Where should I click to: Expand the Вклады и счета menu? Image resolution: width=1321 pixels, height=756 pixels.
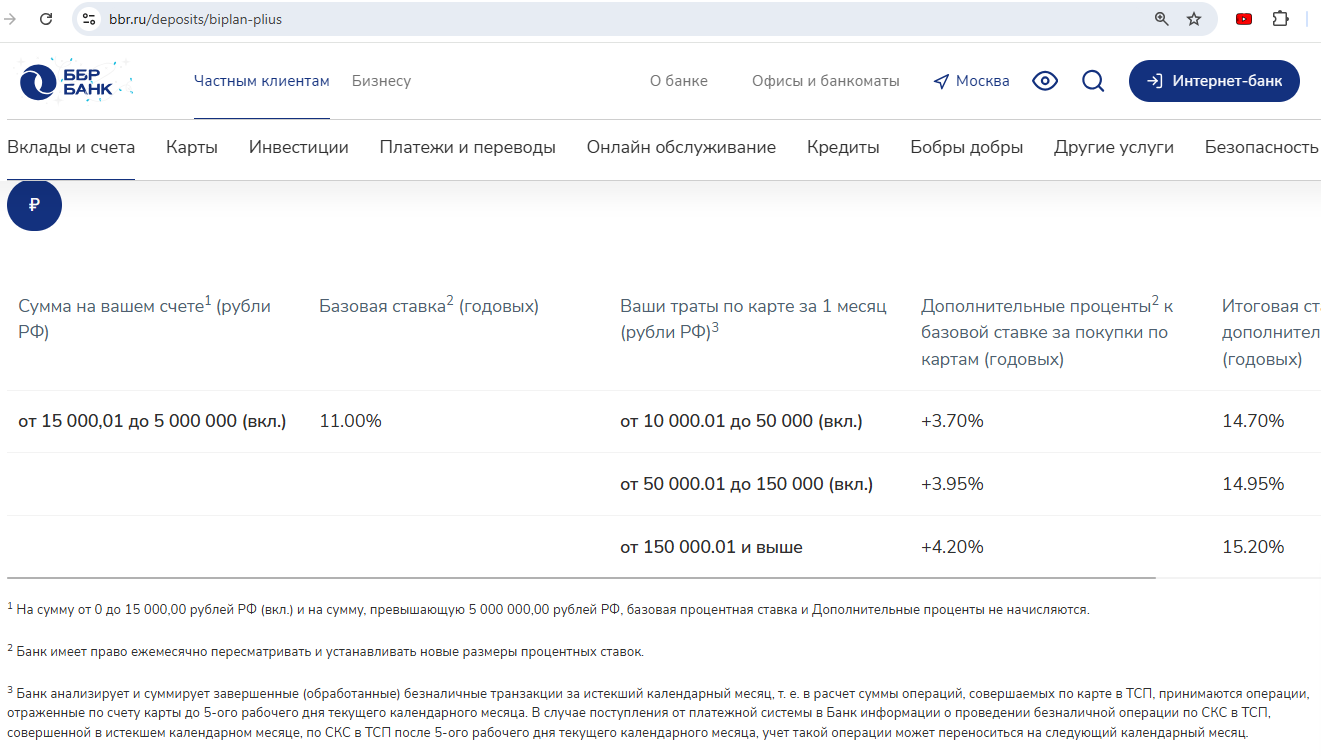pyautogui.click(x=71, y=147)
